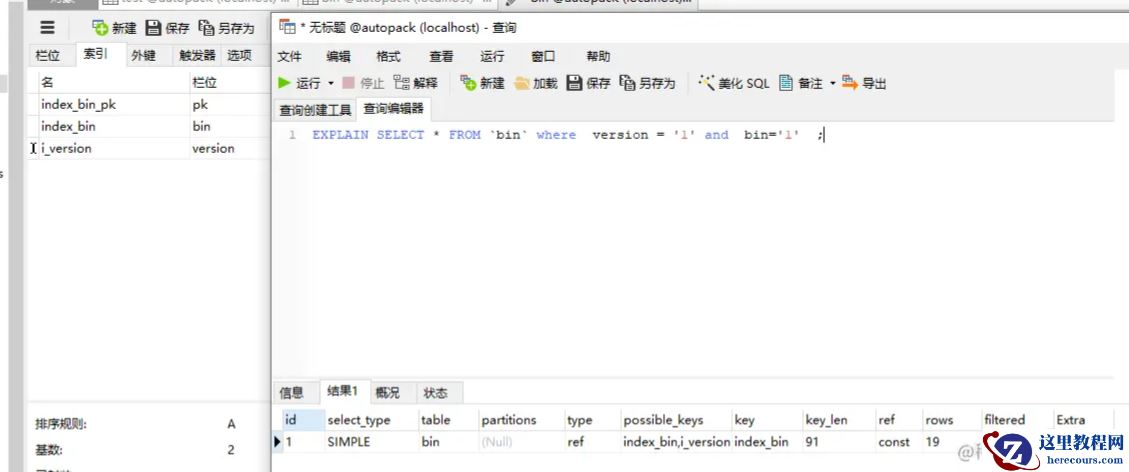The image size is (1129, 472).
Task: Click the row indicator arrow for row 1
Action: coord(277,442)
